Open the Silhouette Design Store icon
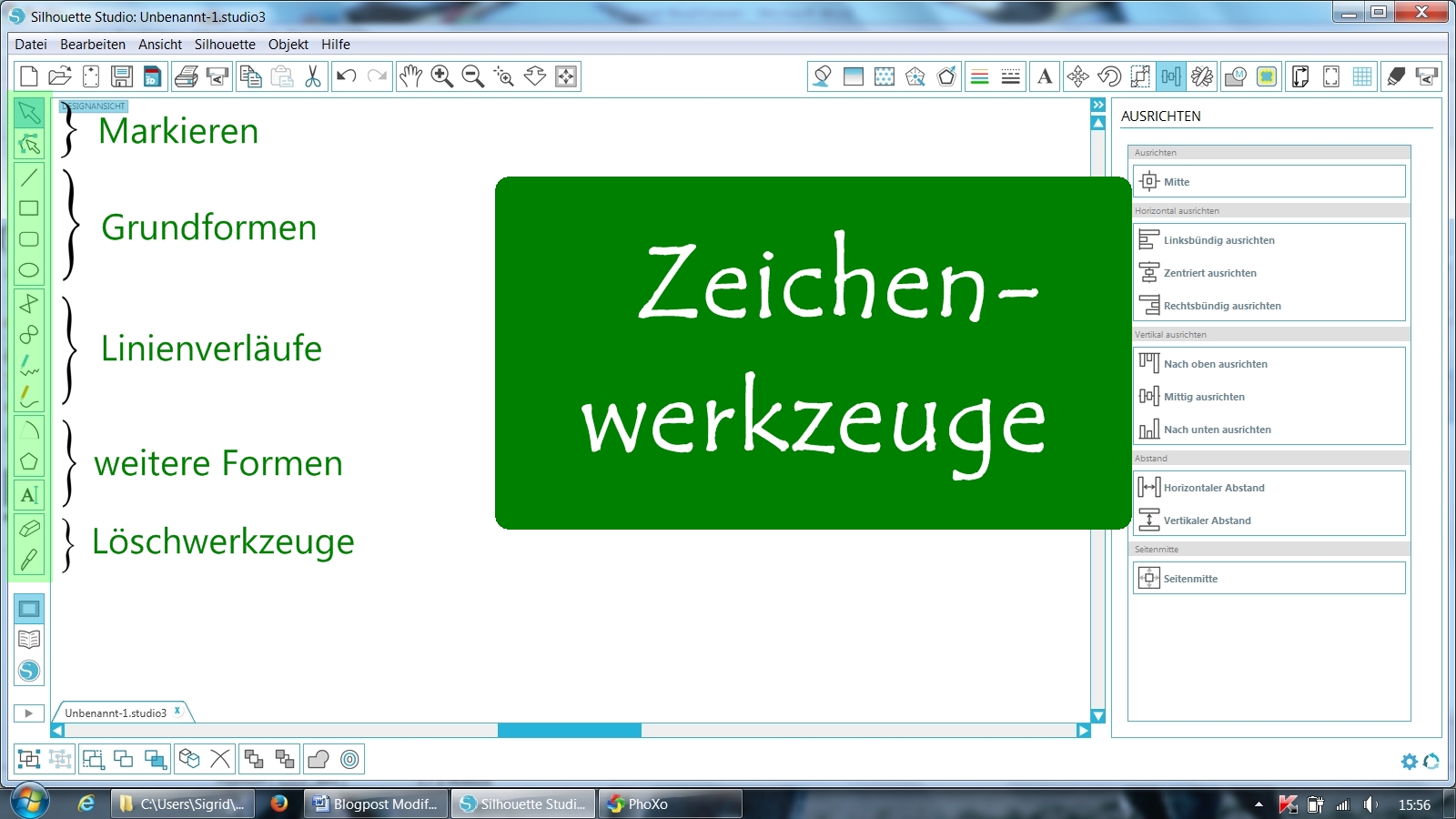 click(x=29, y=671)
